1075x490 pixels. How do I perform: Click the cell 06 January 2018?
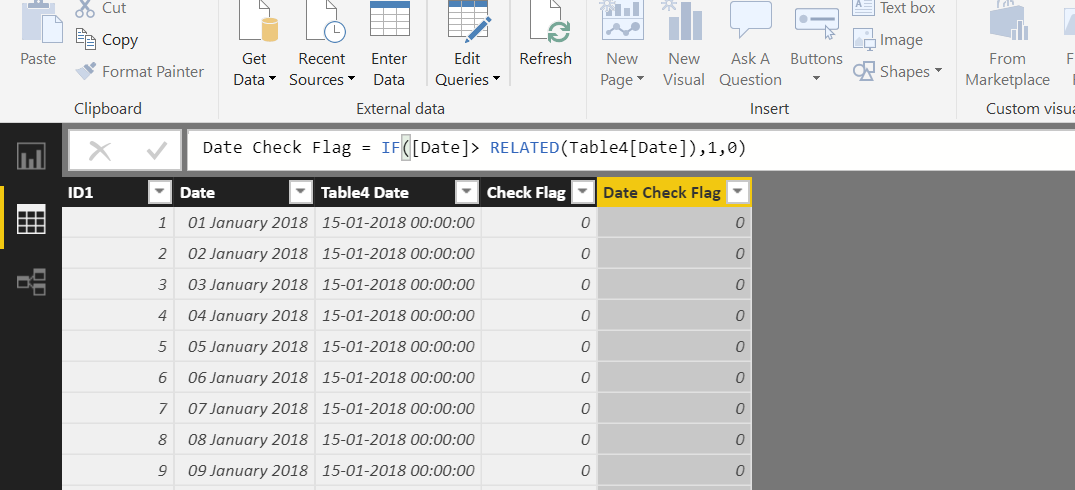click(245, 377)
